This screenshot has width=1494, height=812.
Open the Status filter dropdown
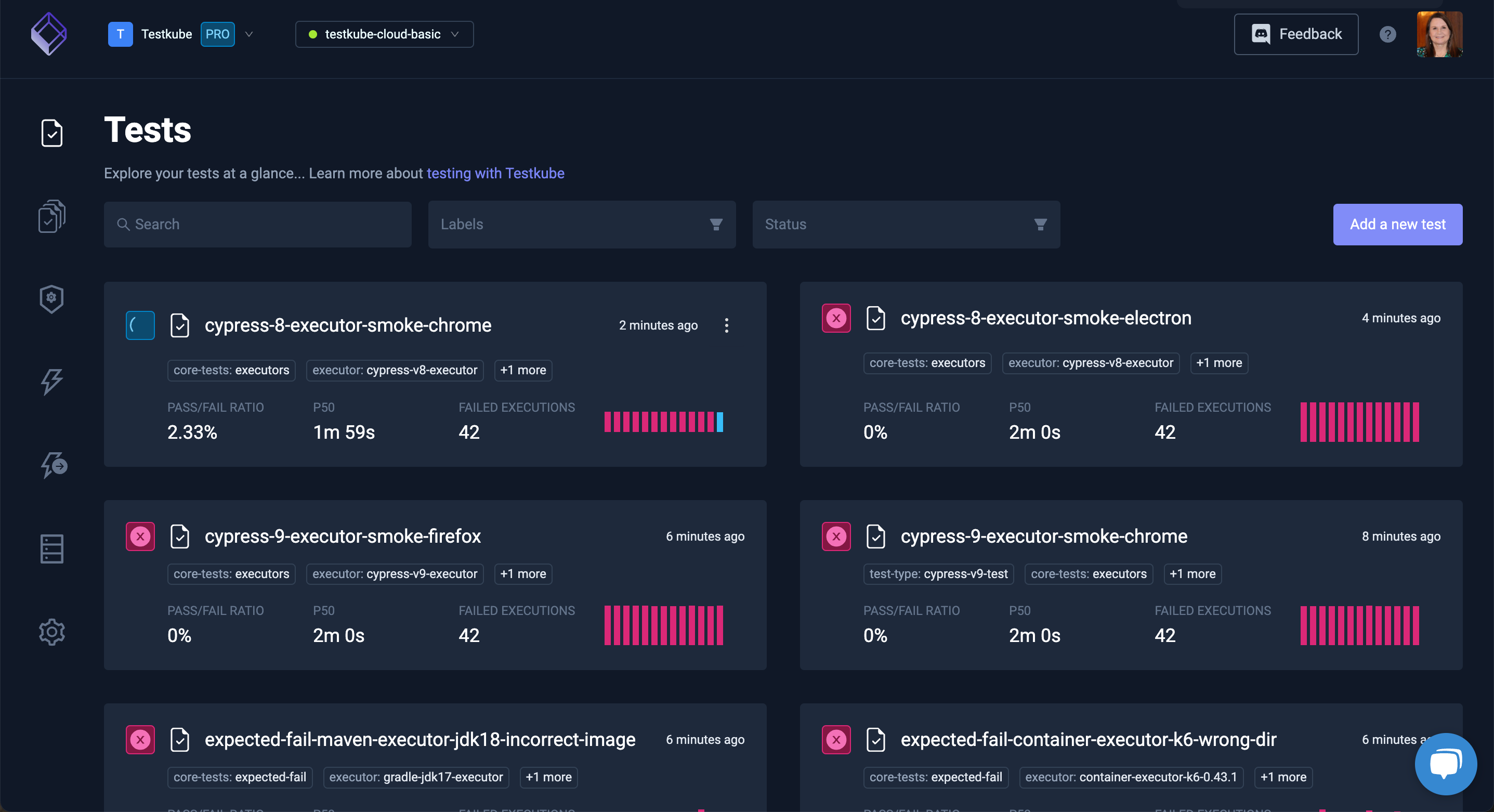tap(906, 225)
